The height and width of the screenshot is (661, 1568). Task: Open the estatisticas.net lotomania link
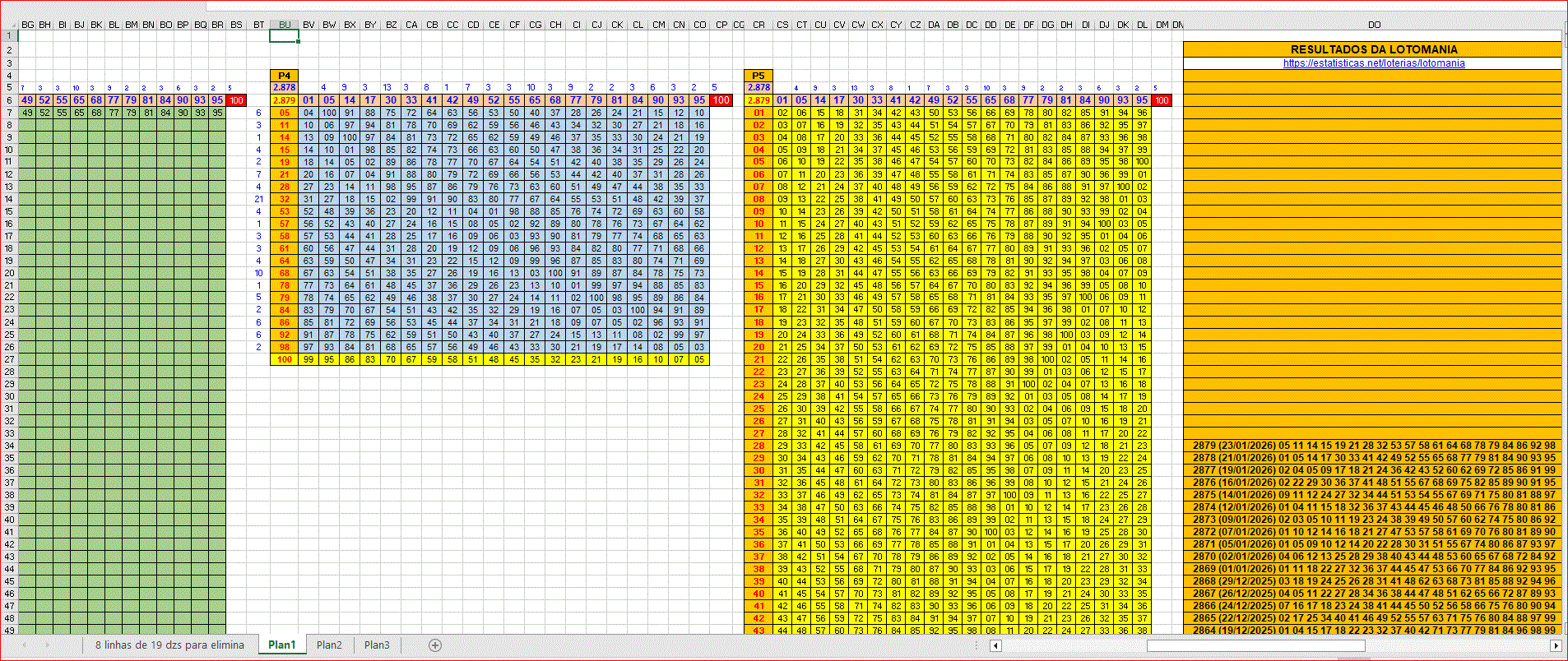[x=1373, y=63]
